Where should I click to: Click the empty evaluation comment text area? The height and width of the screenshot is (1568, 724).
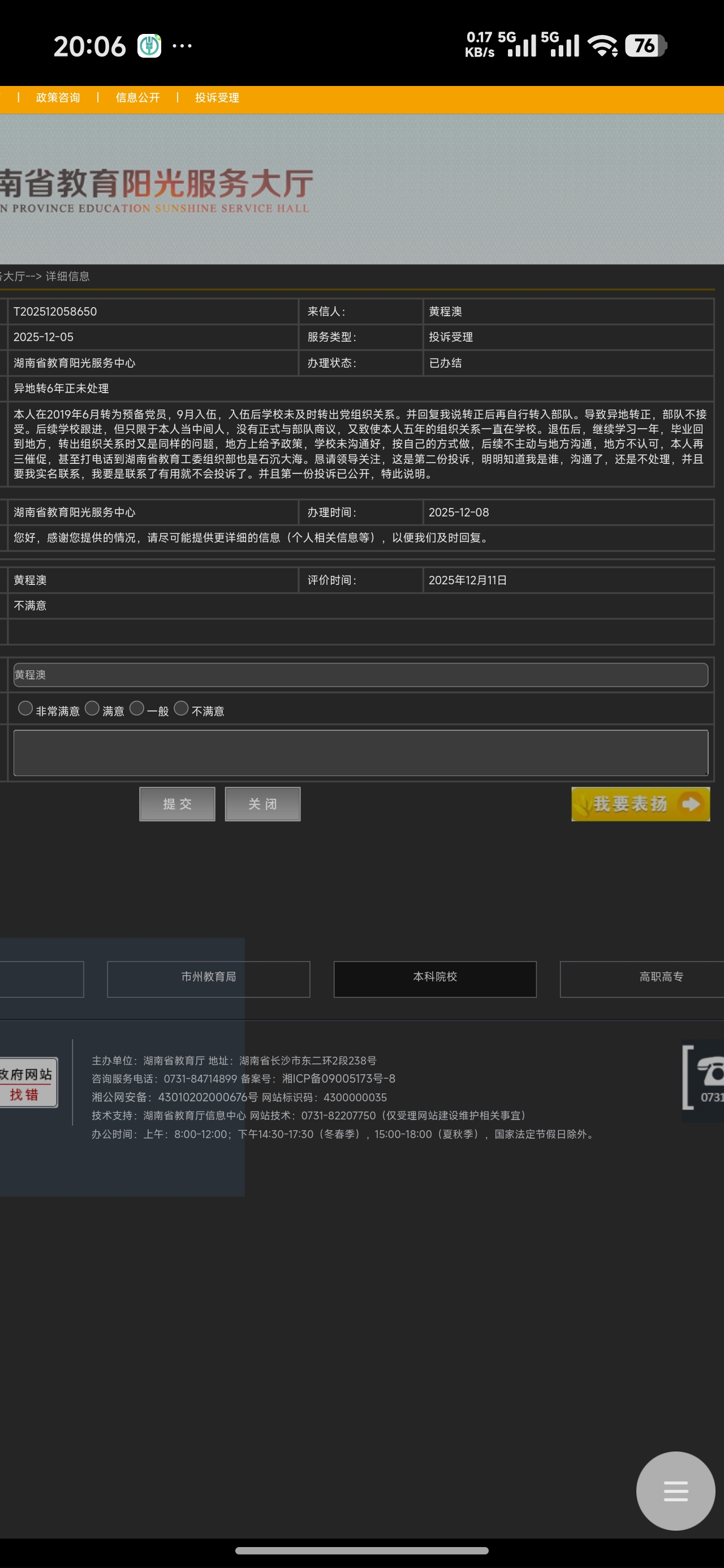coord(360,752)
